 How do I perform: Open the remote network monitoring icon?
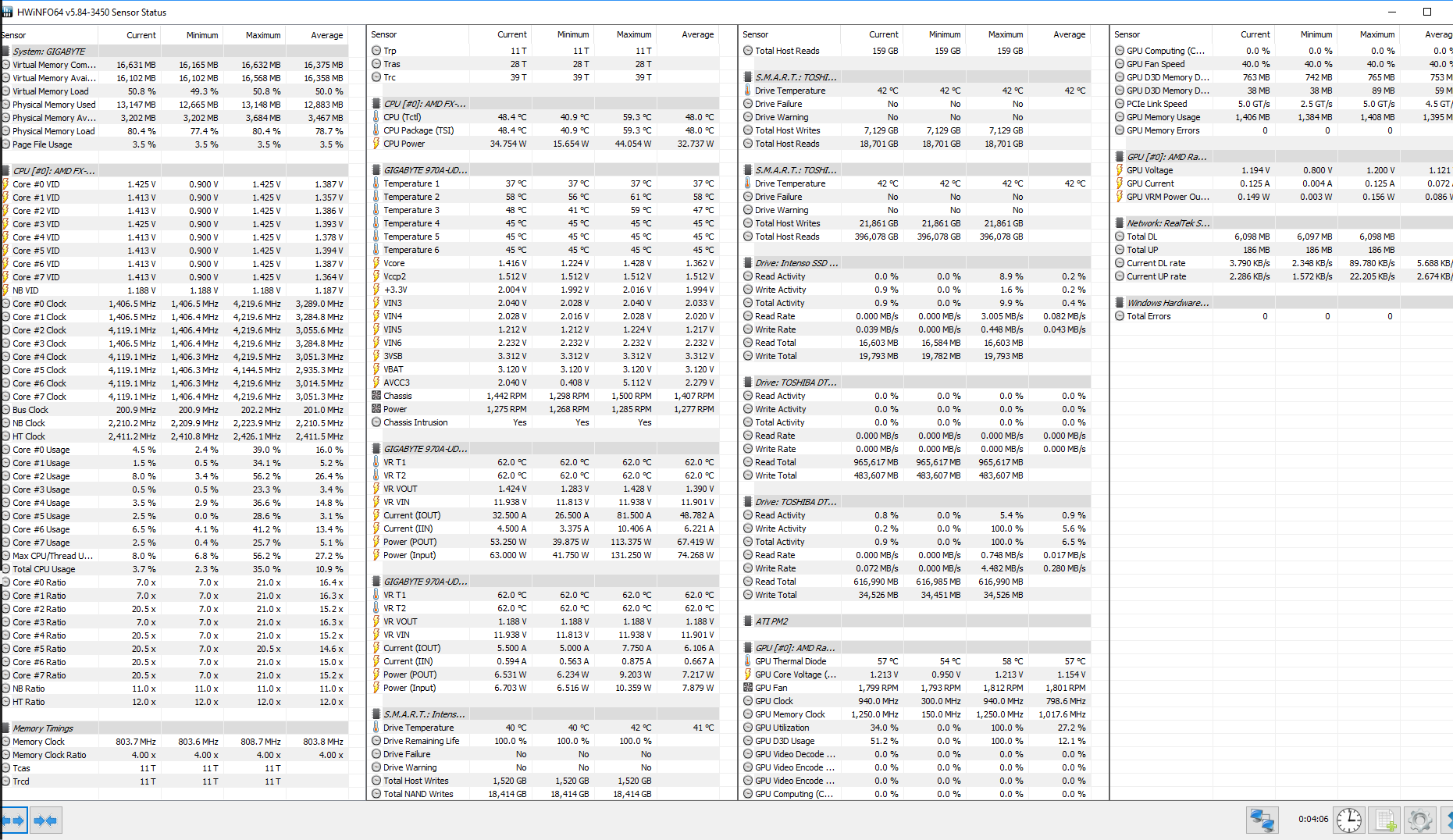point(1262,820)
